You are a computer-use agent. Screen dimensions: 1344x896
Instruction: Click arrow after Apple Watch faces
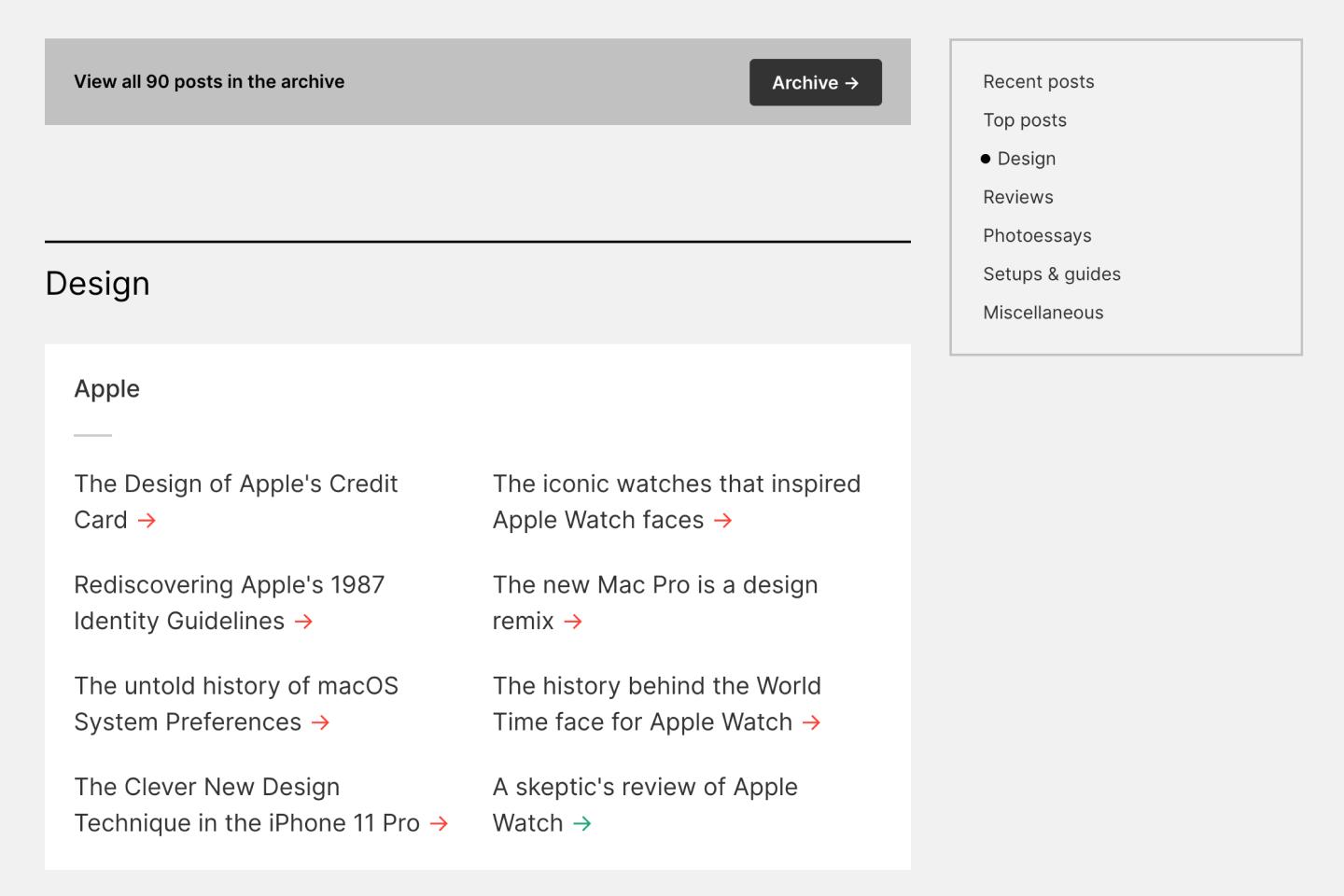click(x=723, y=521)
